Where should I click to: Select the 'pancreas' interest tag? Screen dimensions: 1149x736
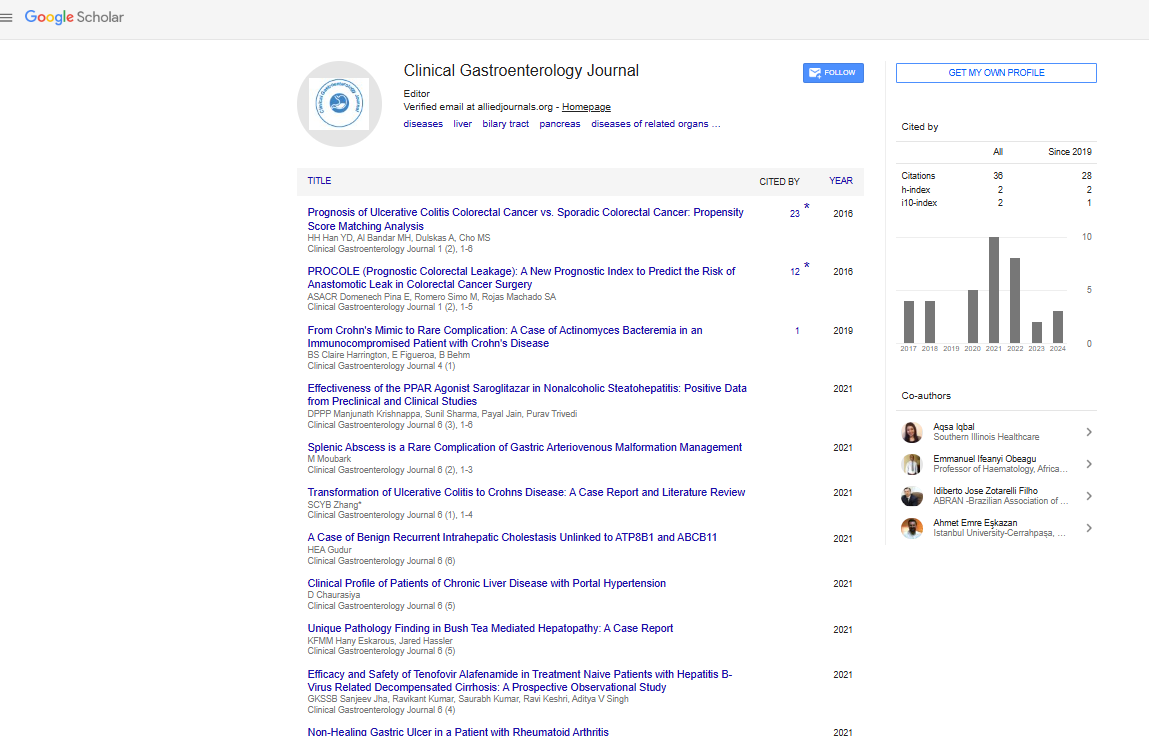tap(559, 124)
